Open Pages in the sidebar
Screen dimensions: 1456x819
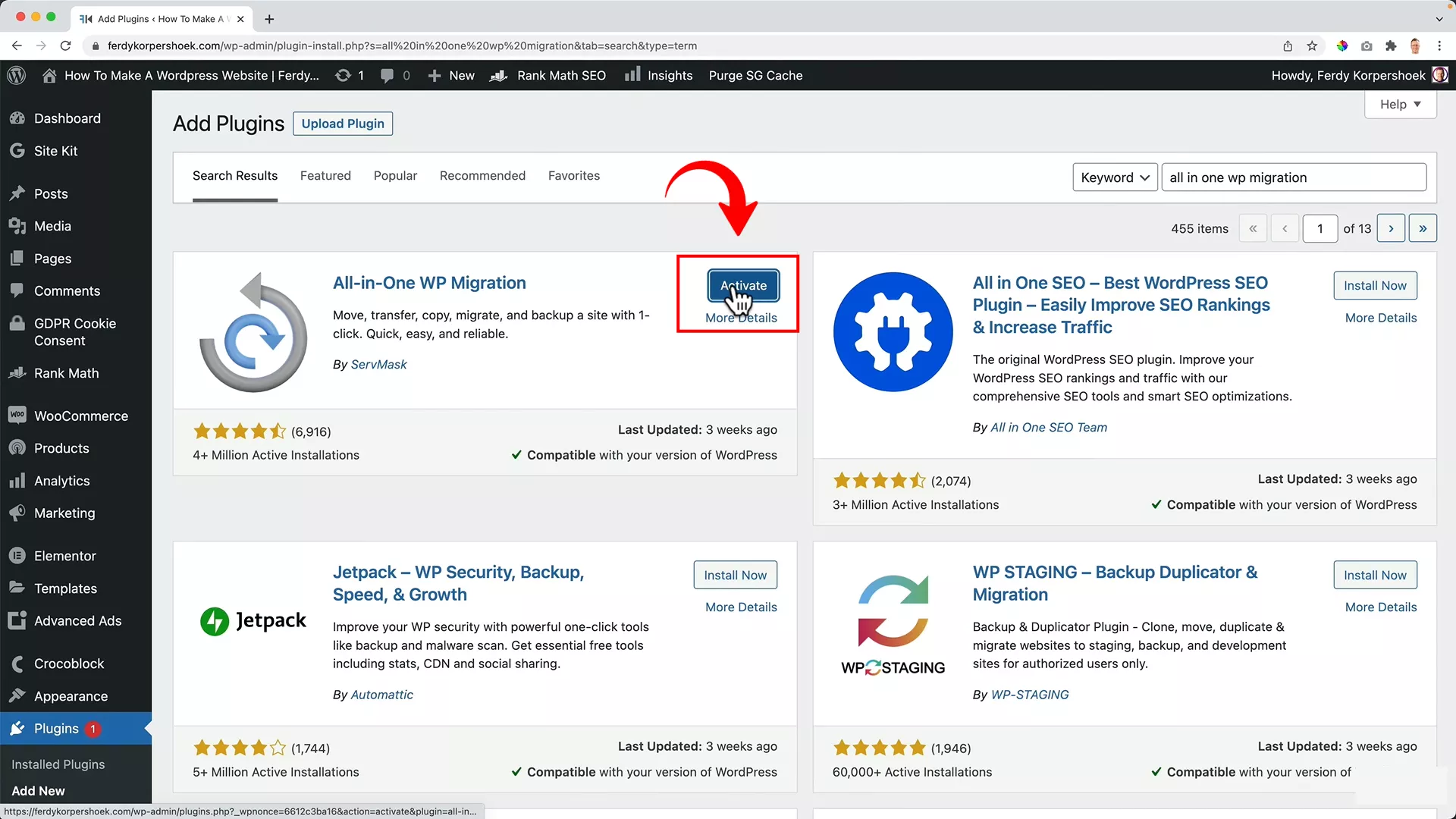point(52,259)
